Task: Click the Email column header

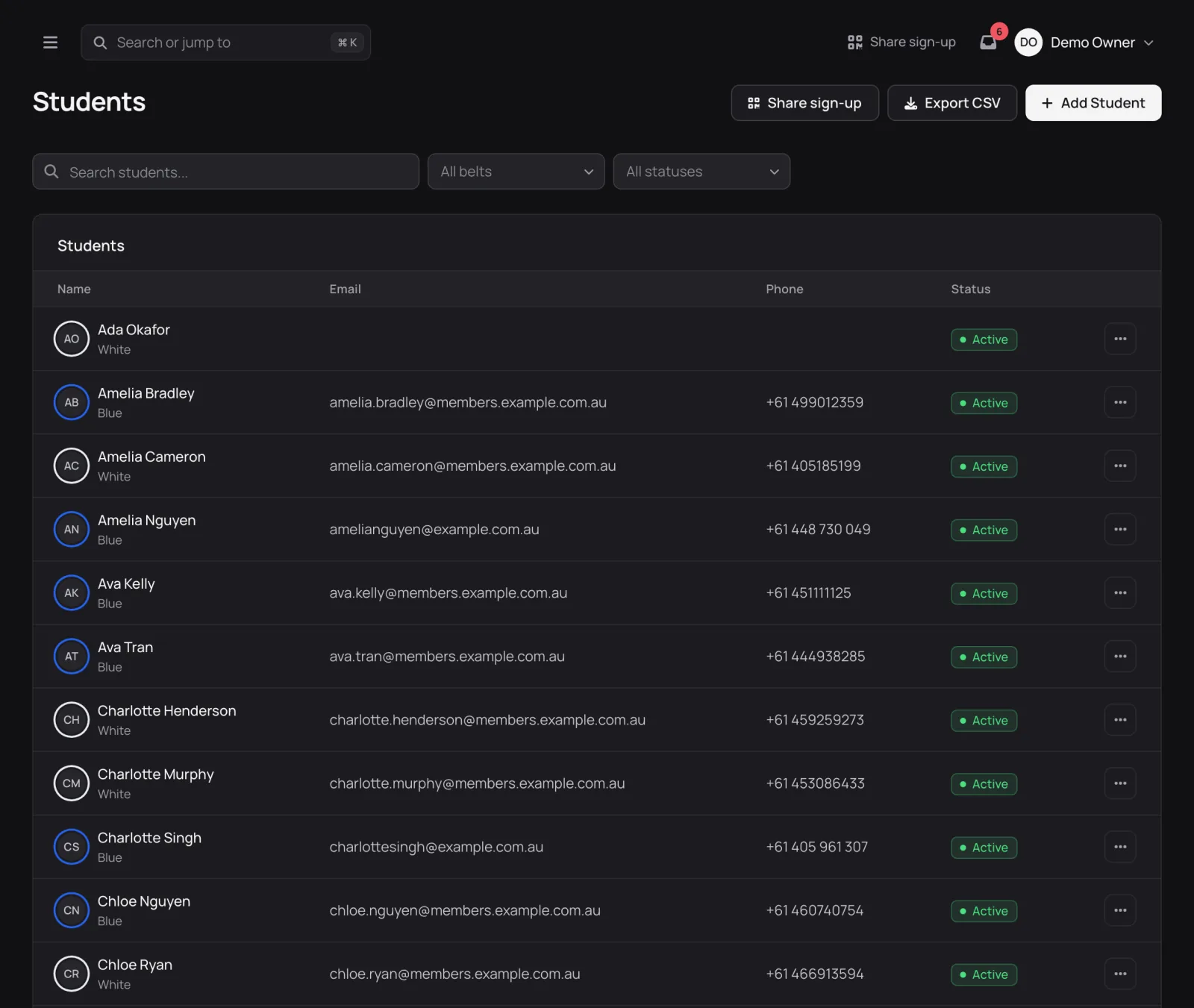Action: 345,289
